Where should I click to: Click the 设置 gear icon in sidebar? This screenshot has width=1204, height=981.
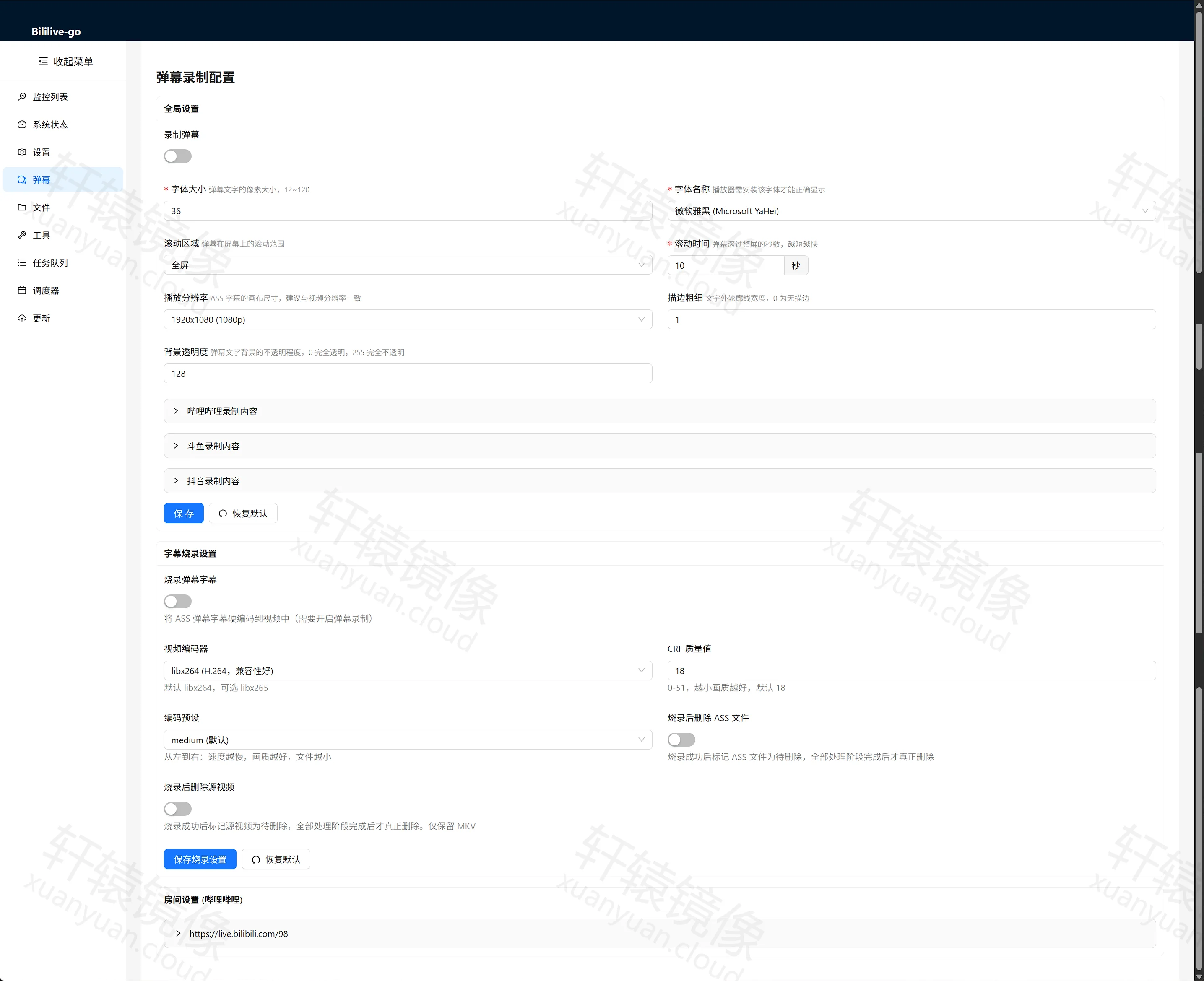(x=22, y=152)
